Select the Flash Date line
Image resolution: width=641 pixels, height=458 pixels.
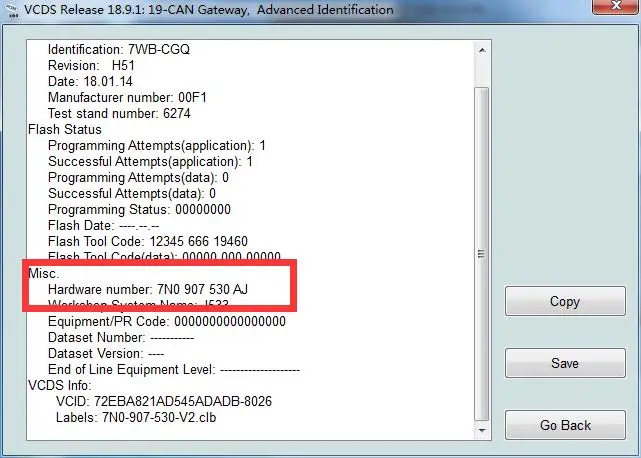pos(103,225)
